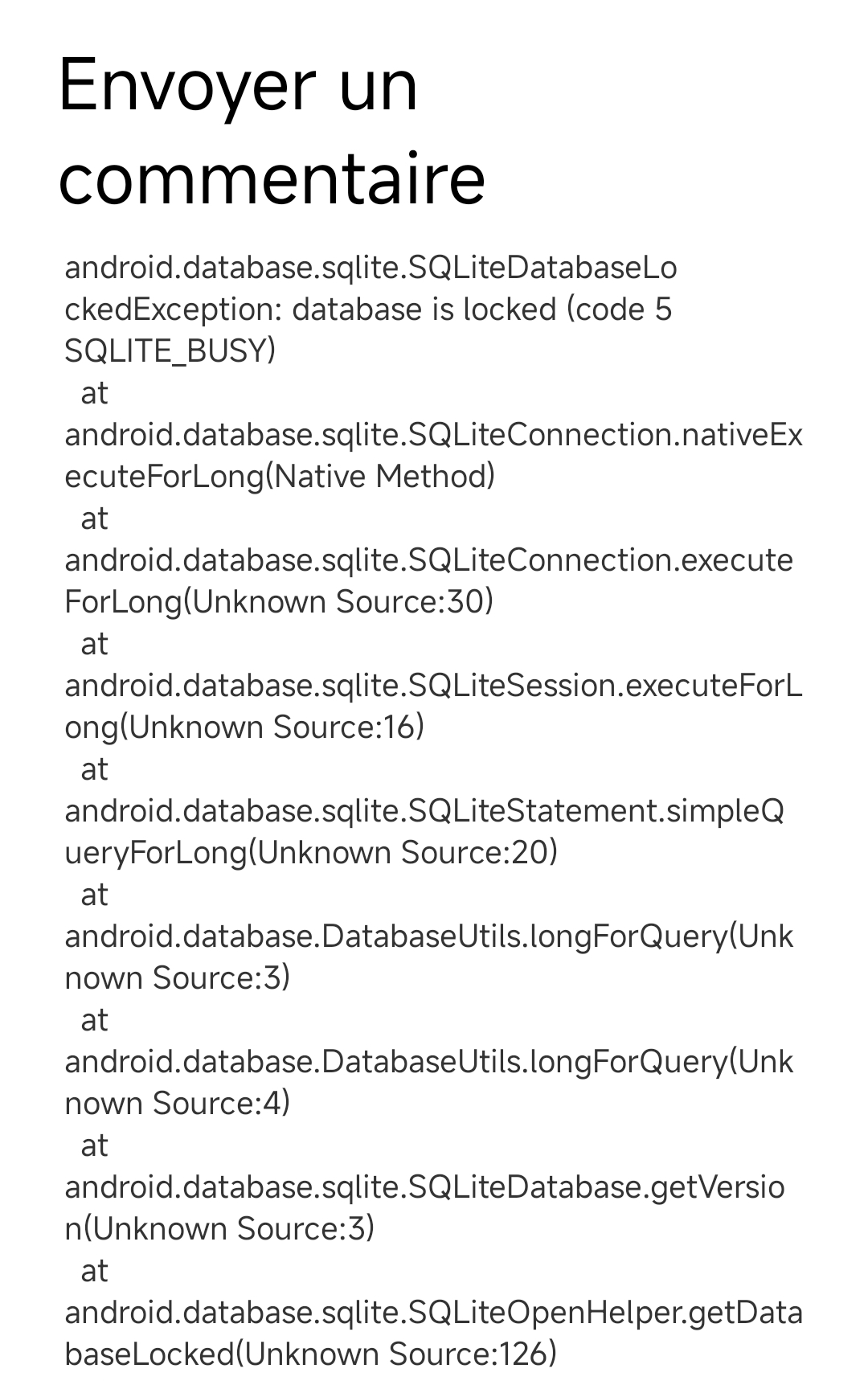The width and height of the screenshot is (868, 1381).
Task: Place cursor on n(Unknown Source:3) line
Action: coord(219,1229)
